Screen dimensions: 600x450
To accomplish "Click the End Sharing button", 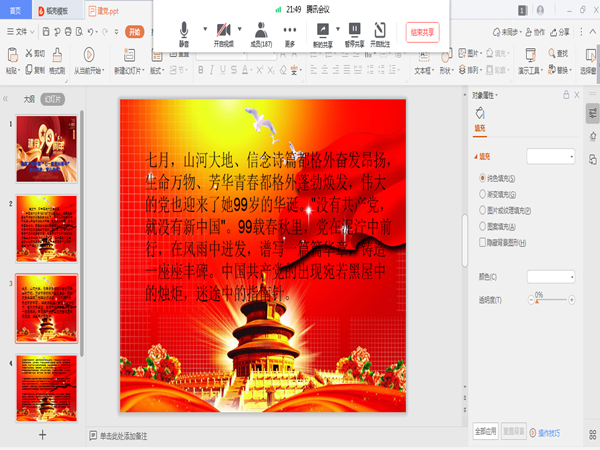I will 422,33.
